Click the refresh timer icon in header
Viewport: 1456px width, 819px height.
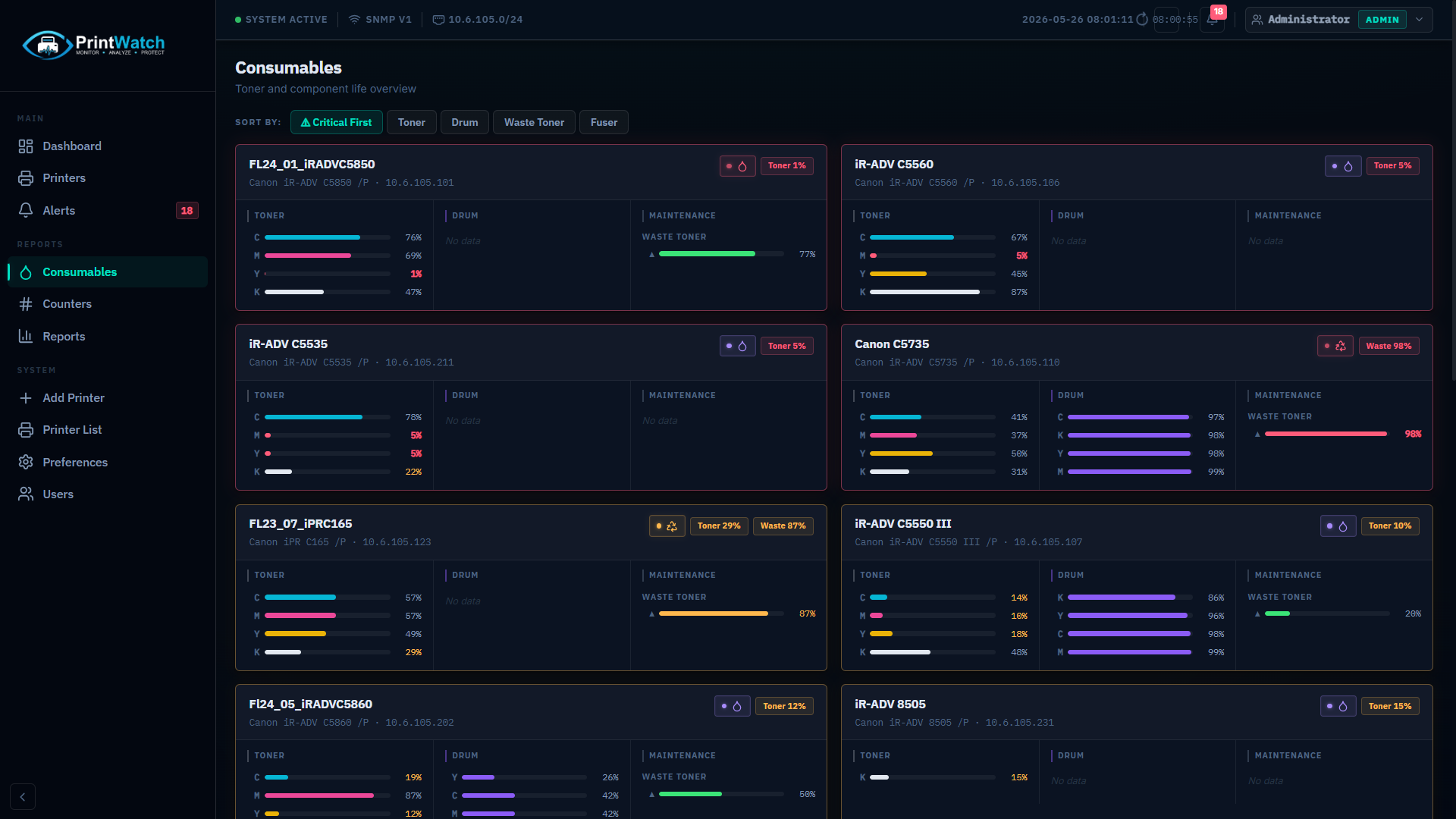coord(1142,20)
